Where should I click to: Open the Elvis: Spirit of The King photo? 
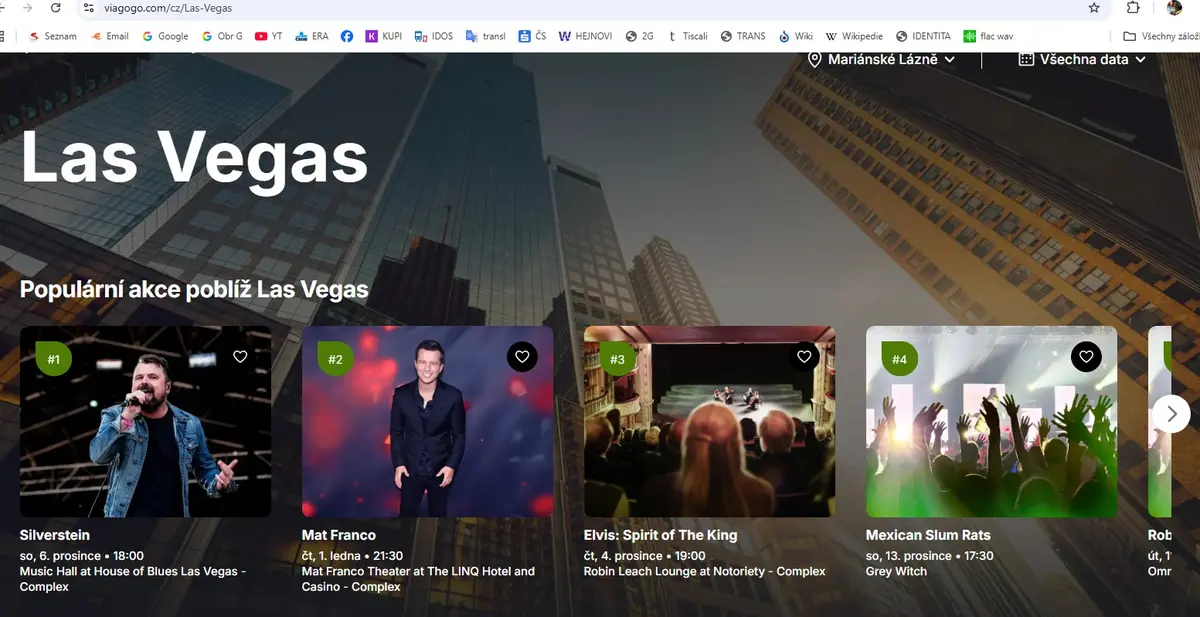[709, 421]
